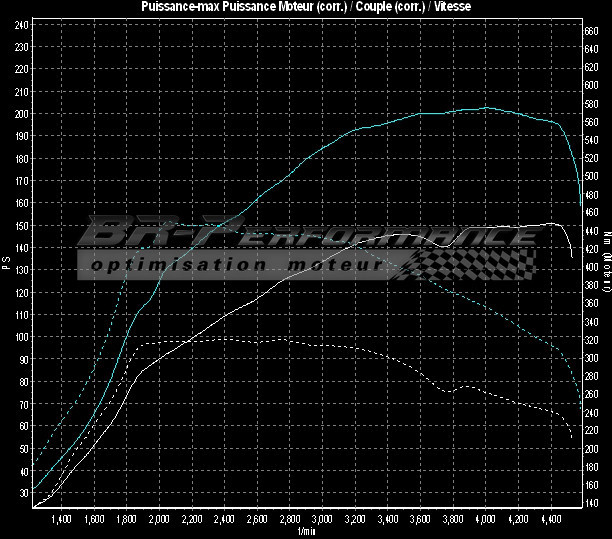Click the 4,400 tick on the x-axis
The image size is (612, 539).
pyautogui.click(x=551, y=521)
